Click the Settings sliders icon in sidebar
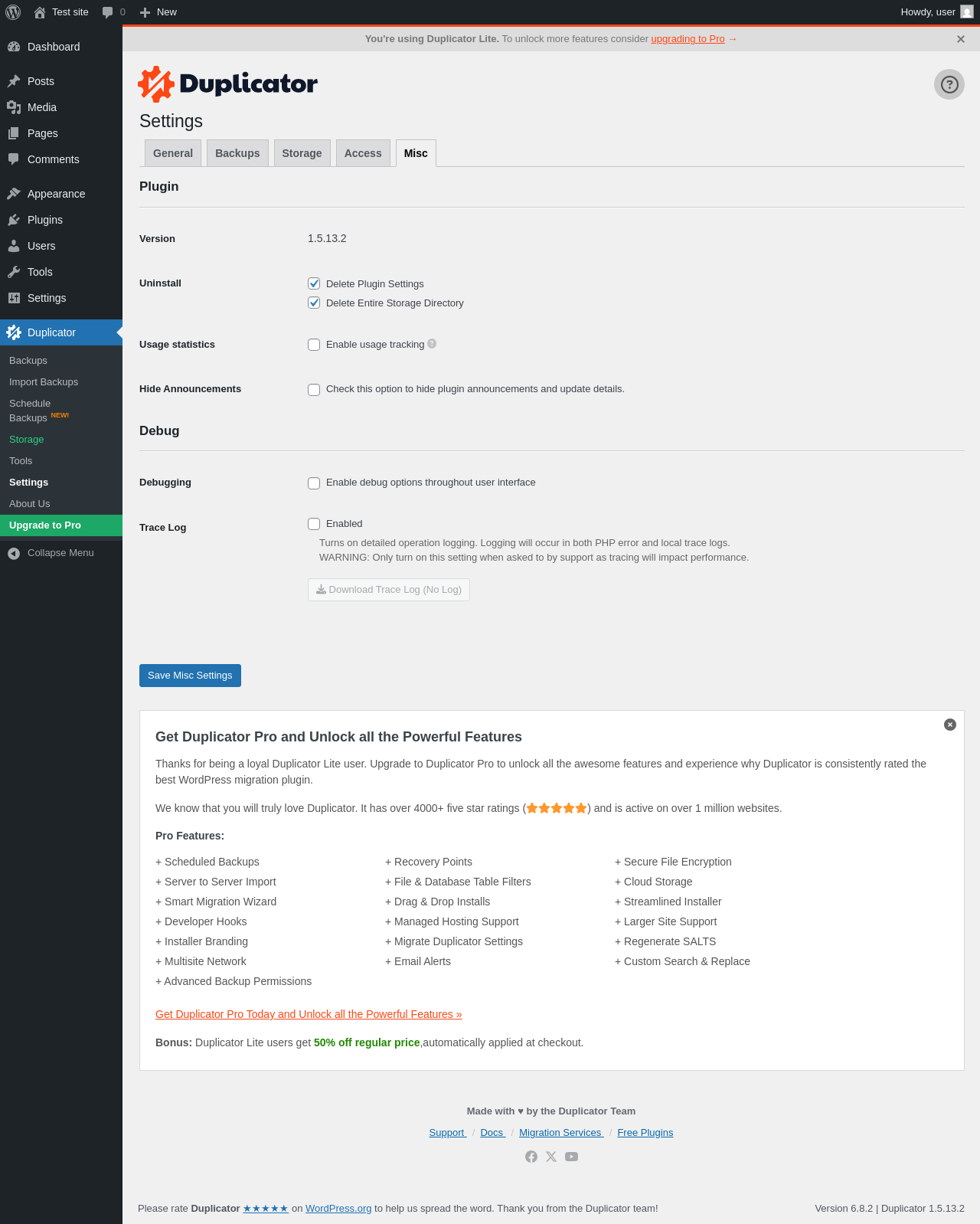This screenshot has height=1224, width=980. click(14, 298)
